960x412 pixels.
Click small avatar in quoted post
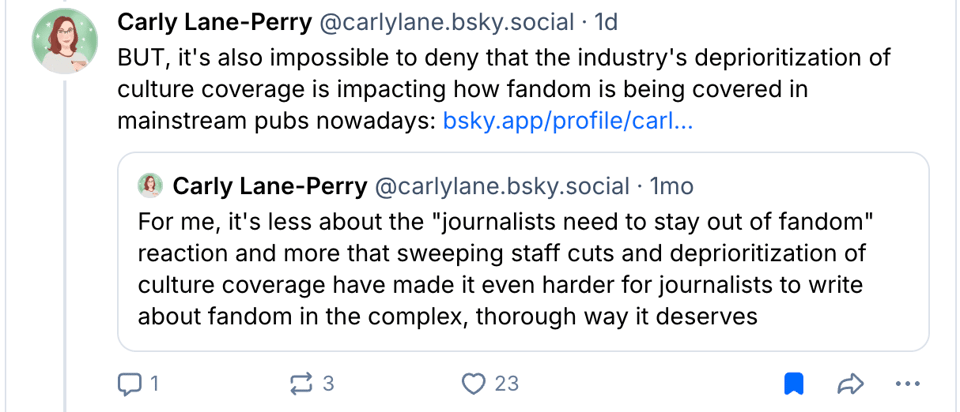150,186
